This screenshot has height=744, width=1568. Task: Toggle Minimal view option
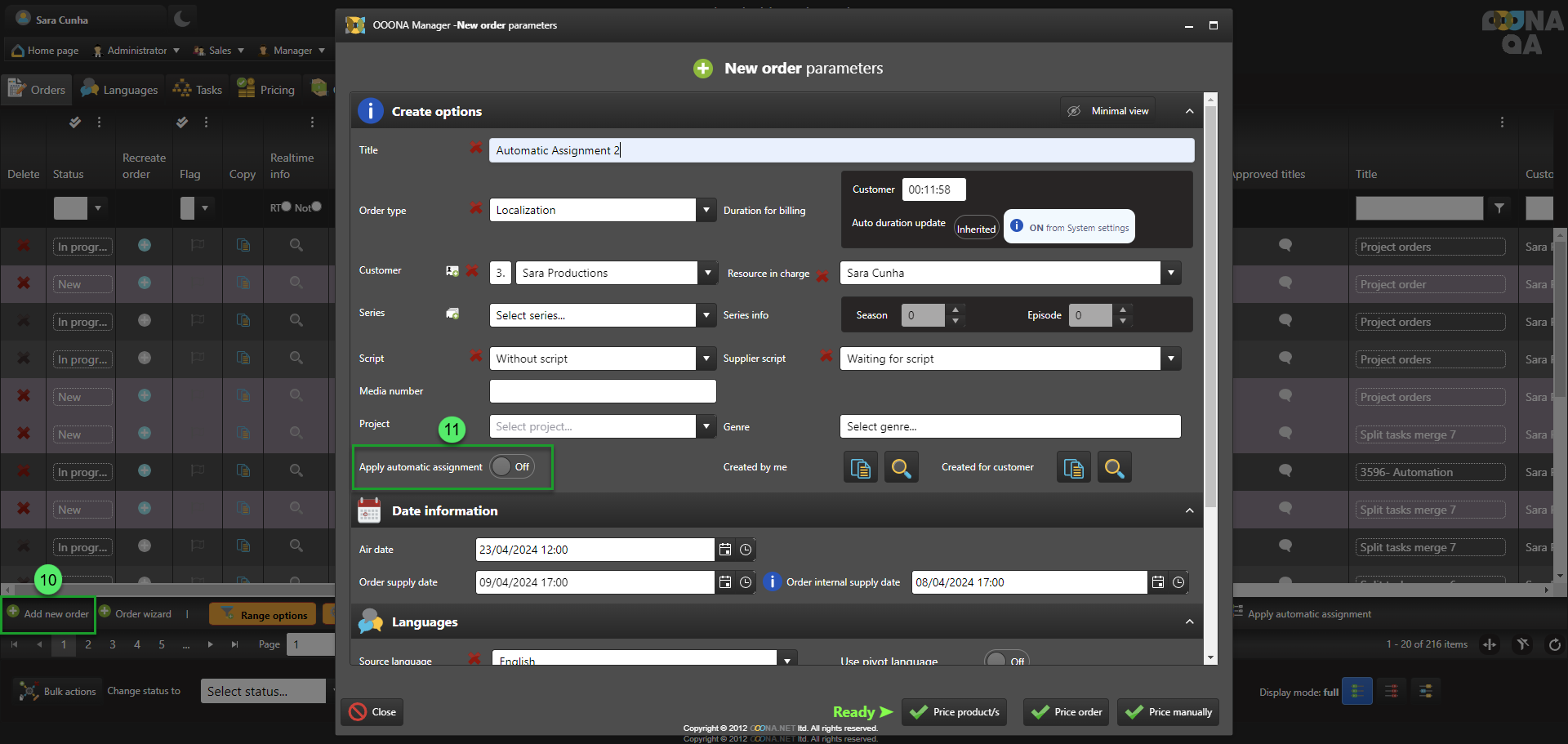coord(1109,111)
